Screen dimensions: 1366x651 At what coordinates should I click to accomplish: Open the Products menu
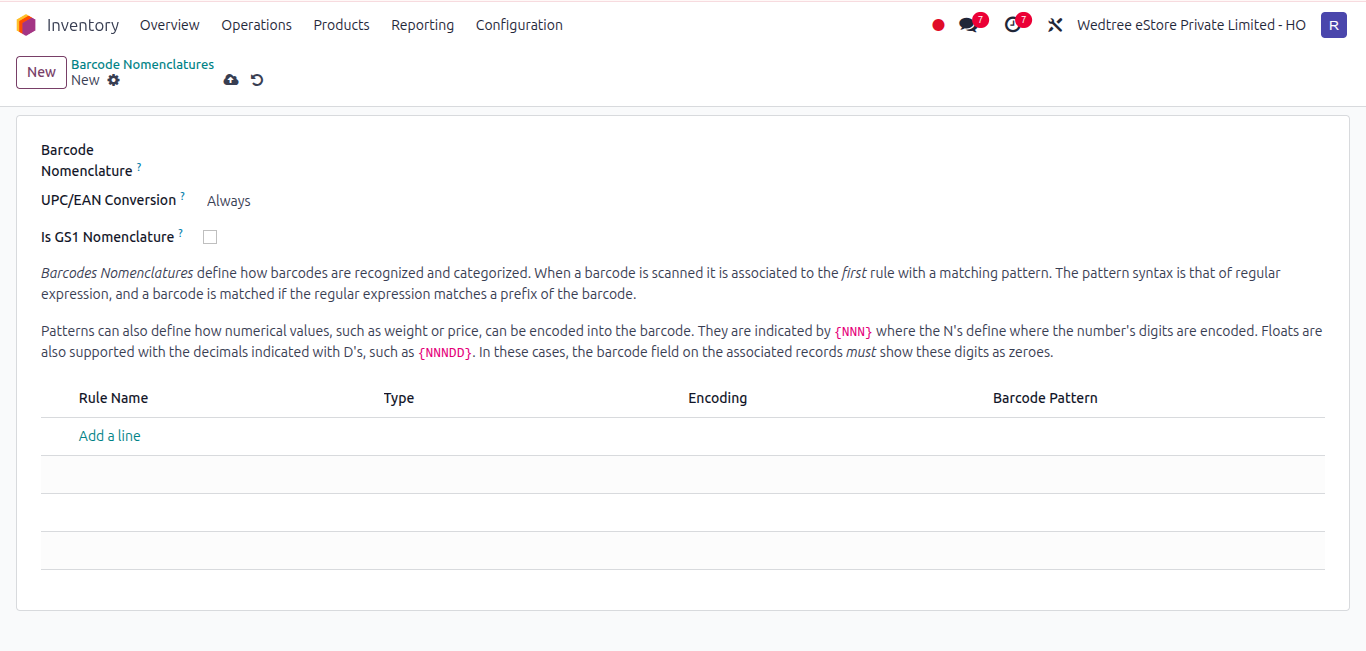click(342, 25)
